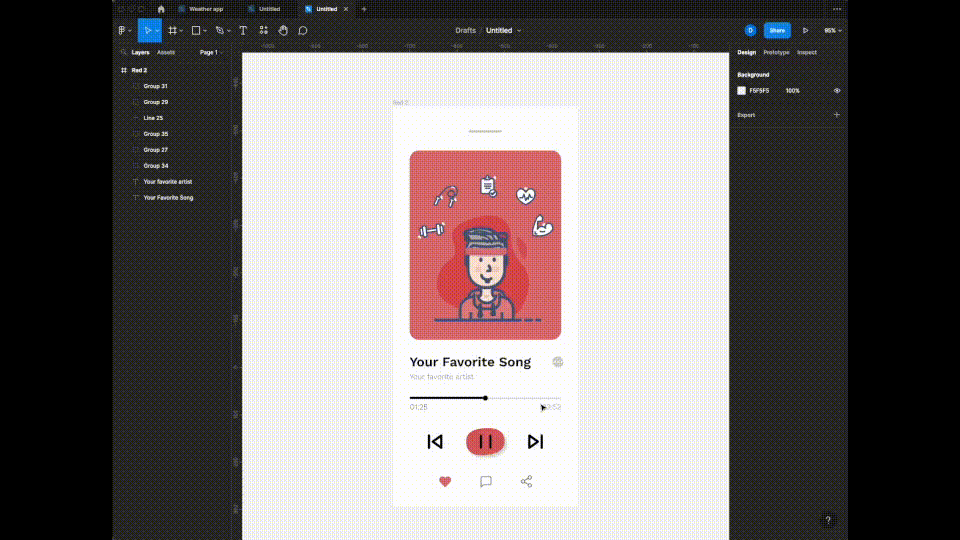
Task: Click the Present play icon
Action: coord(805,30)
